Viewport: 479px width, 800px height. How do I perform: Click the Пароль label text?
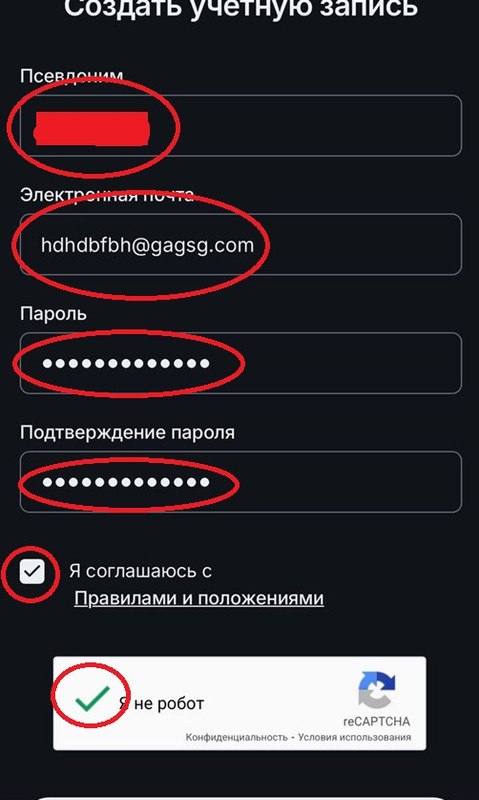click(53, 314)
